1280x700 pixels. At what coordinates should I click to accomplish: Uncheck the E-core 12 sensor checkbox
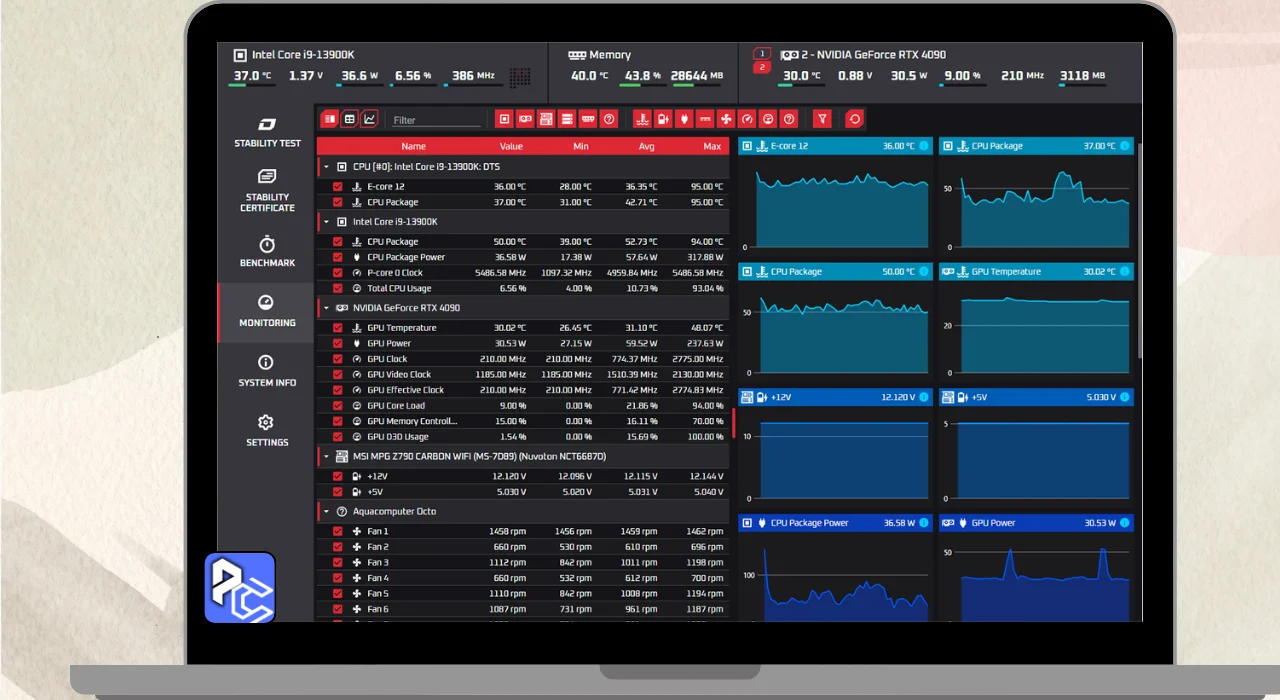pyautogui.click(x=338, y=187)
